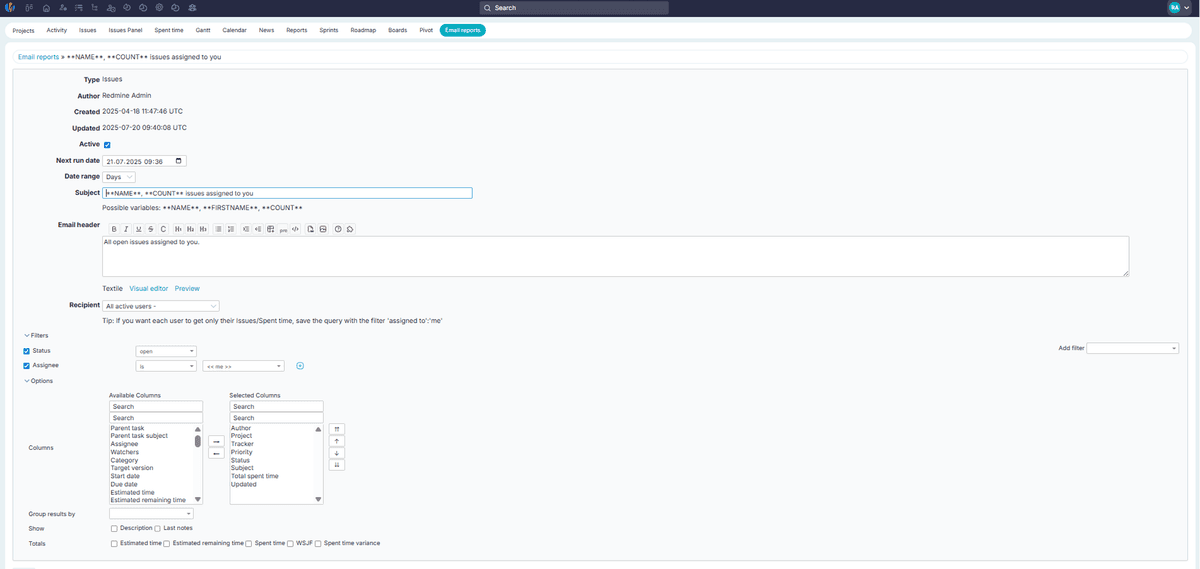Move the selected column right with the arrow
The image size is (1200, 569).
click(216, 441)
